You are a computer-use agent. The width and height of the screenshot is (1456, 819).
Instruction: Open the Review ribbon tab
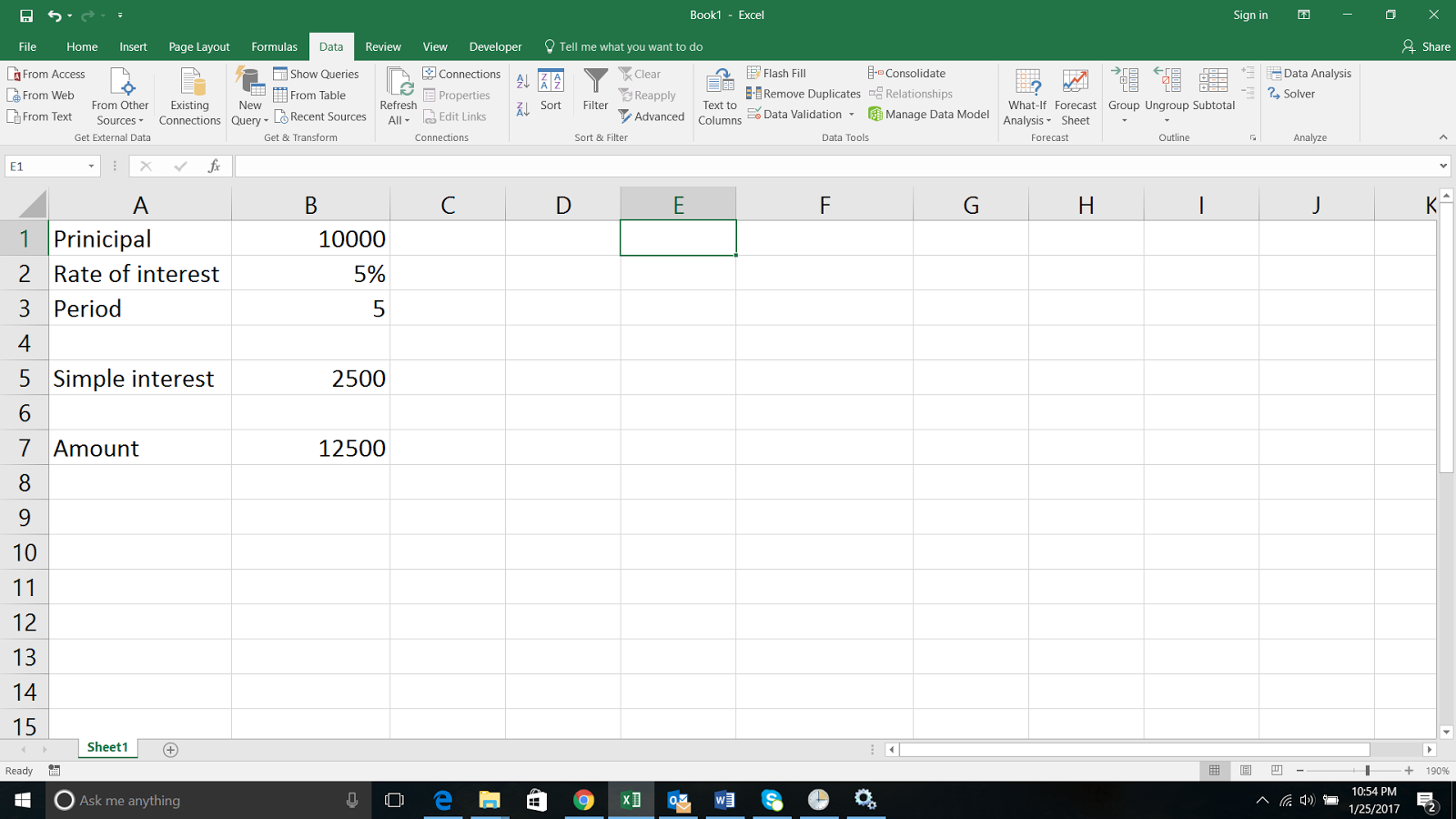coord(383,46)
